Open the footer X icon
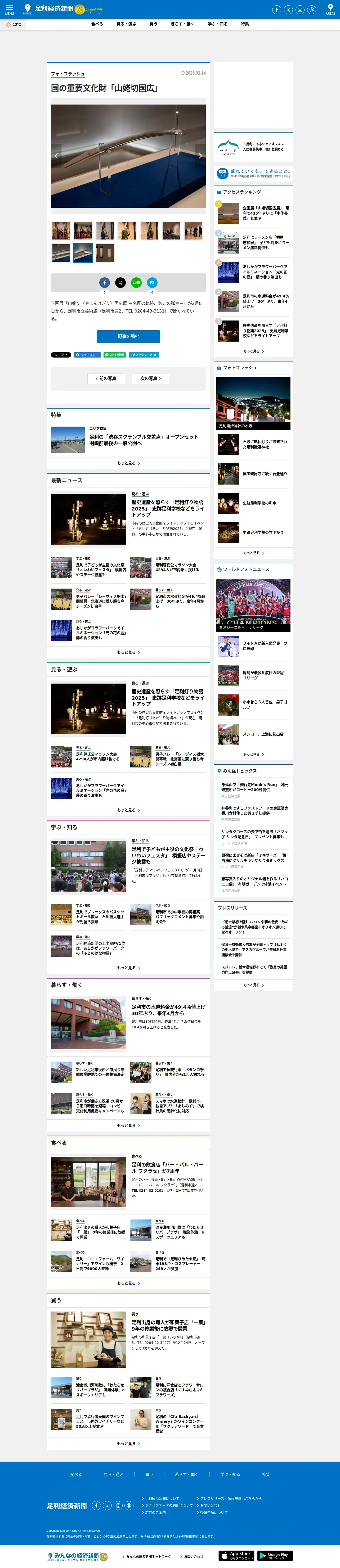Viewport: 340px width, 1568px height. click(107, 1505)
